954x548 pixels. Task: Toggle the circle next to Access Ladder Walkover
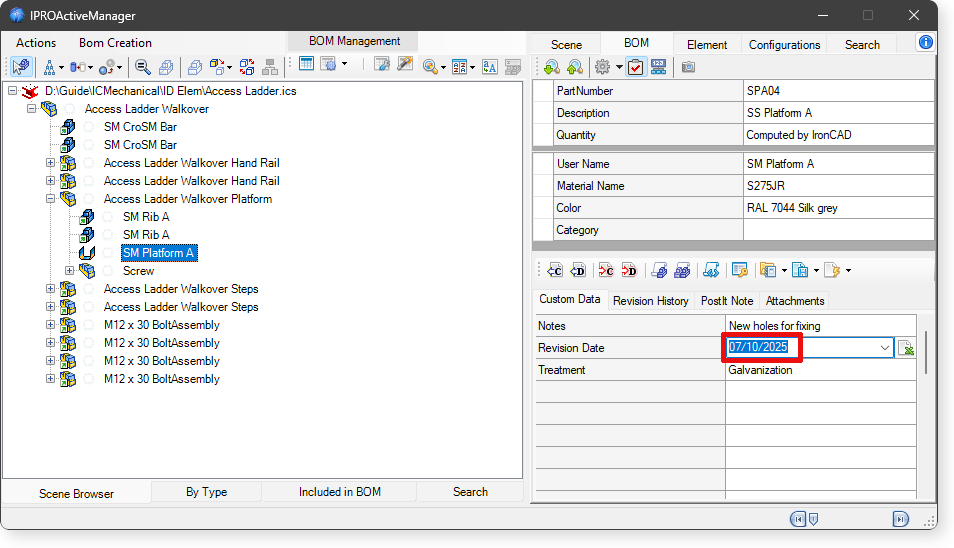(69, 109)
